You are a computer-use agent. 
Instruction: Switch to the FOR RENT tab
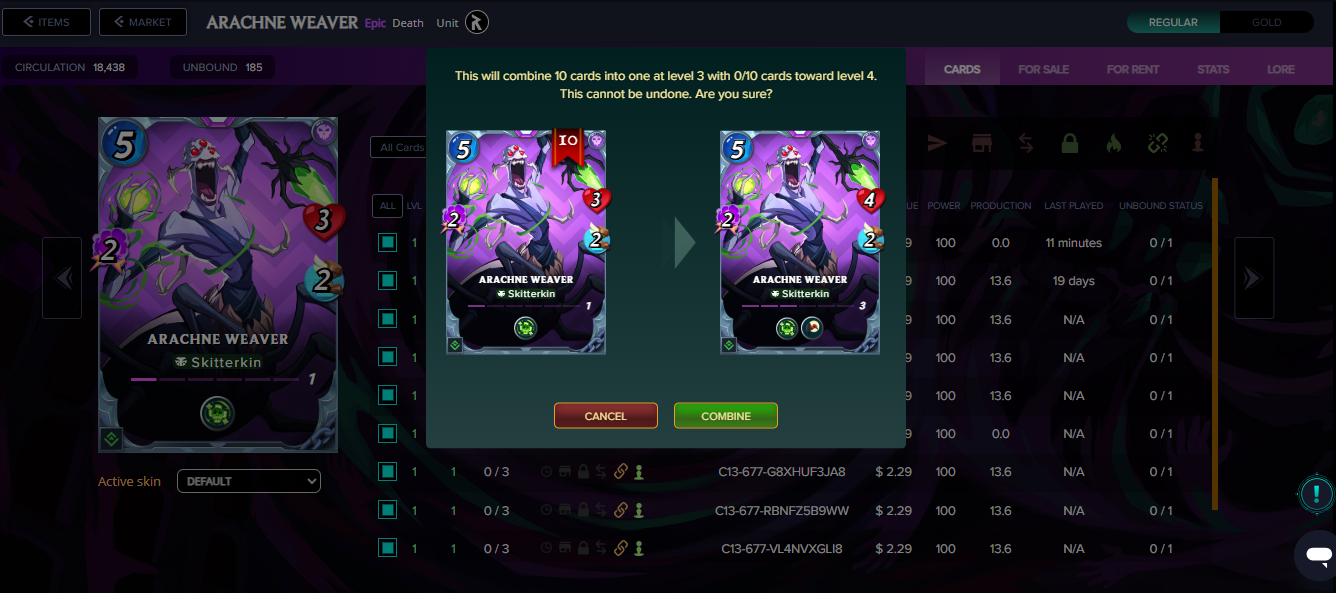(1132, 69)
